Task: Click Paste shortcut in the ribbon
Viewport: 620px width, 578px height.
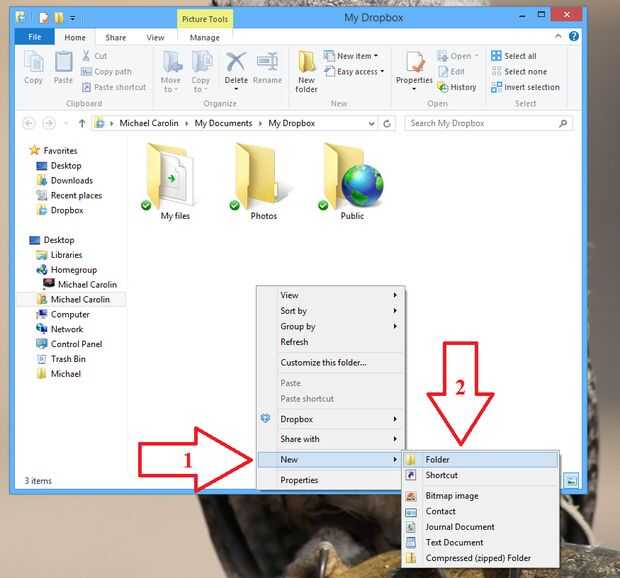Action: pyautogui.click(x=114, y=87)
